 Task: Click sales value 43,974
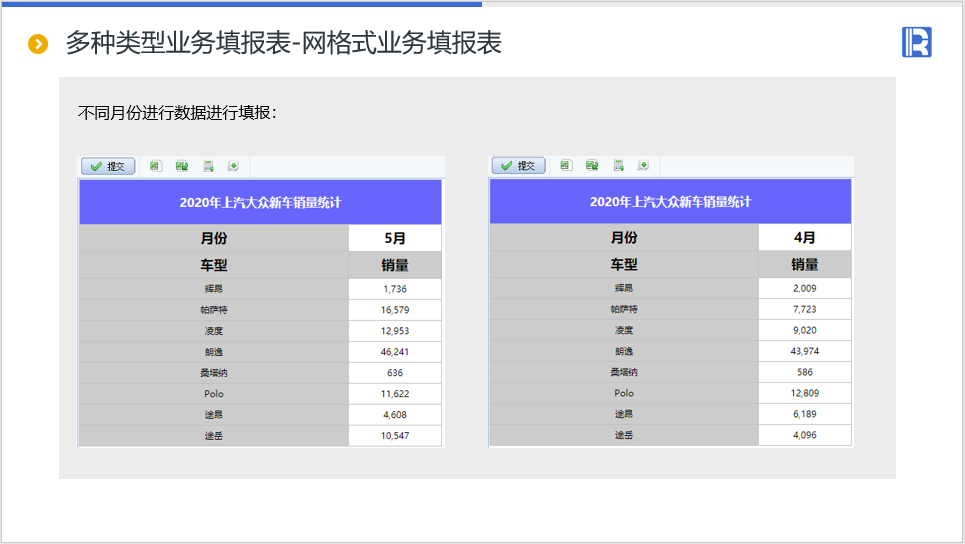pyautogui.click(x=805, y=351)
